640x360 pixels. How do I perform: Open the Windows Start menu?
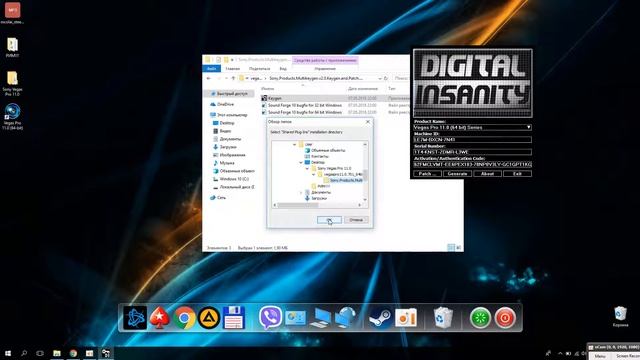tap(8, 353)
